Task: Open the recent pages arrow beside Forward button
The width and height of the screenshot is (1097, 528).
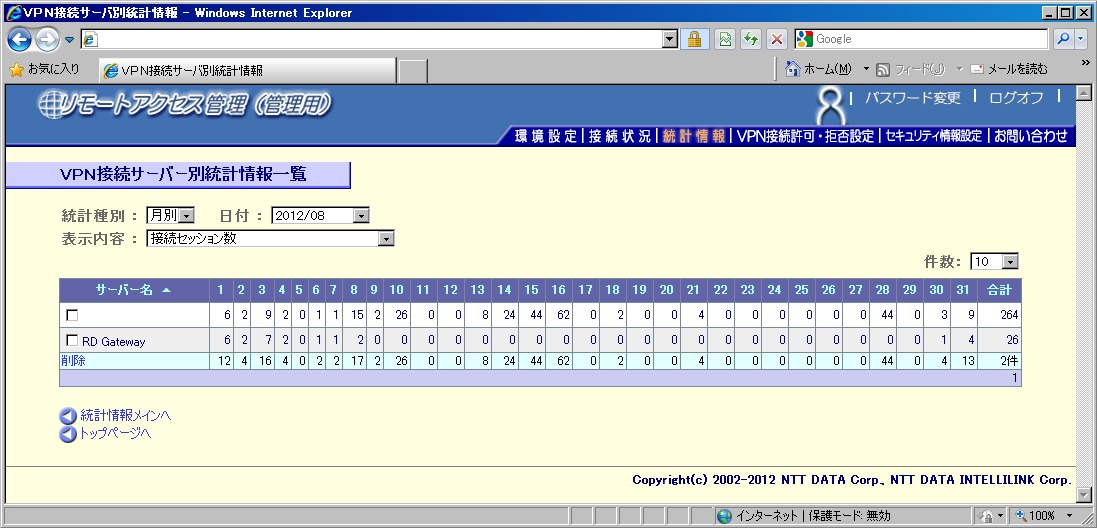Action: click(x=69, y=40)
